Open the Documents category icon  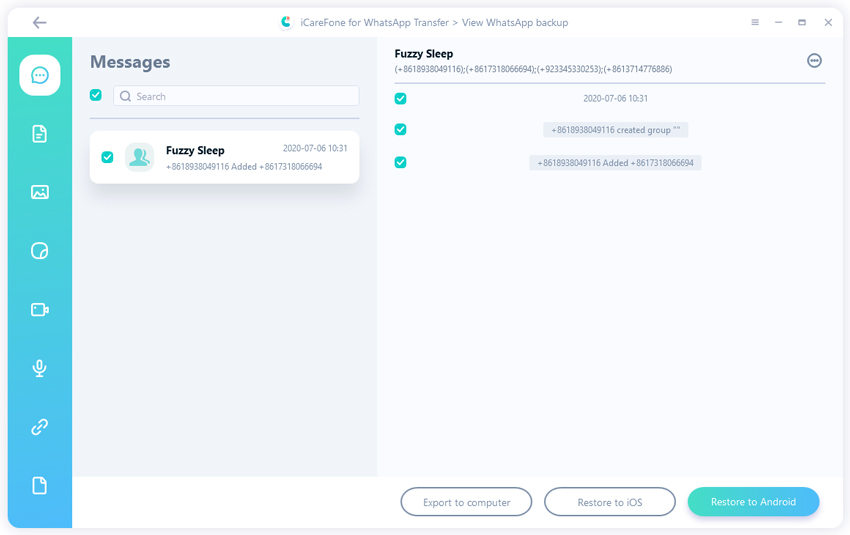coord(40,134)
